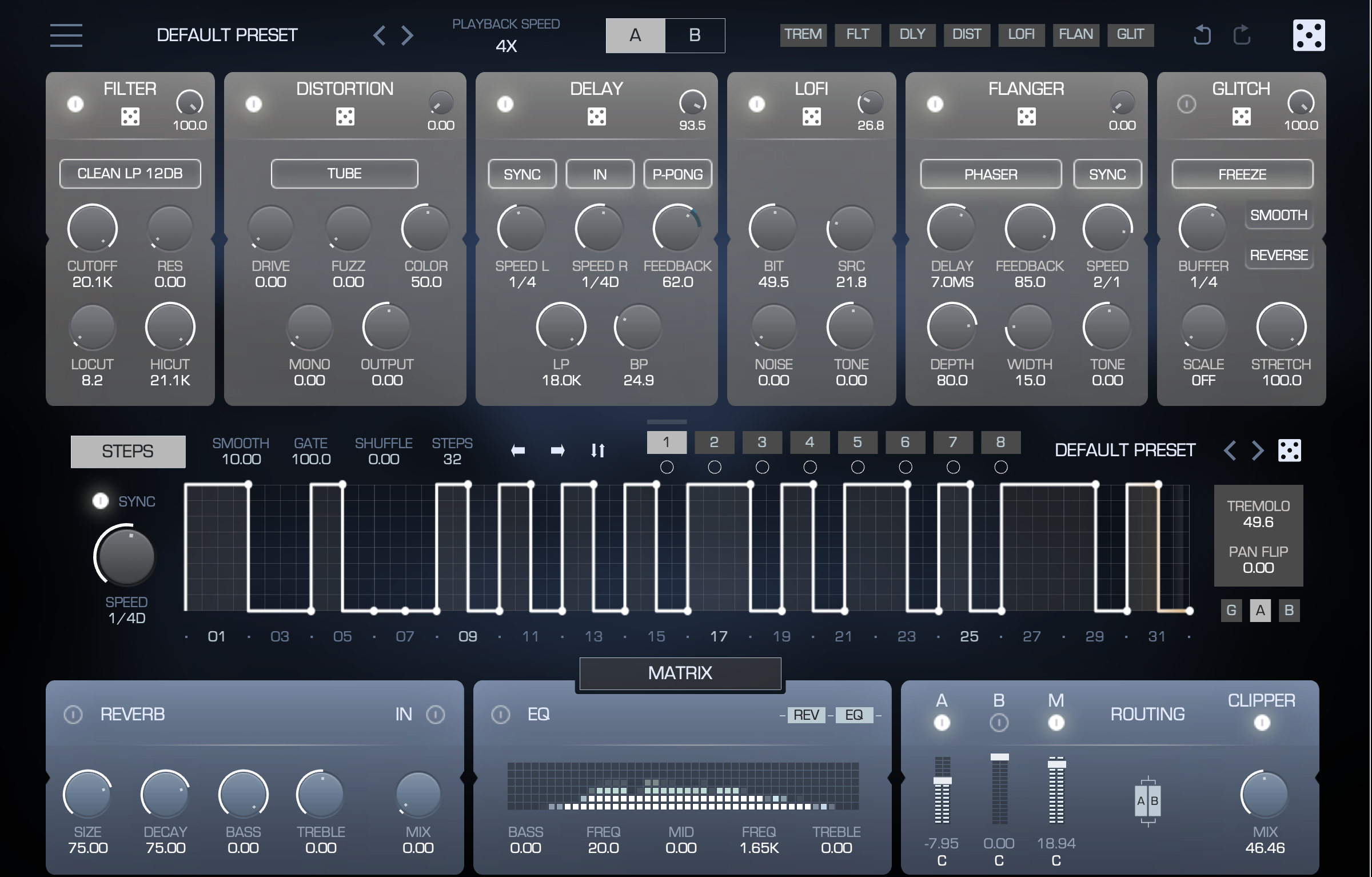Toggle the Delay module power button
This screenshot has height=877, width=1372.
505,104
